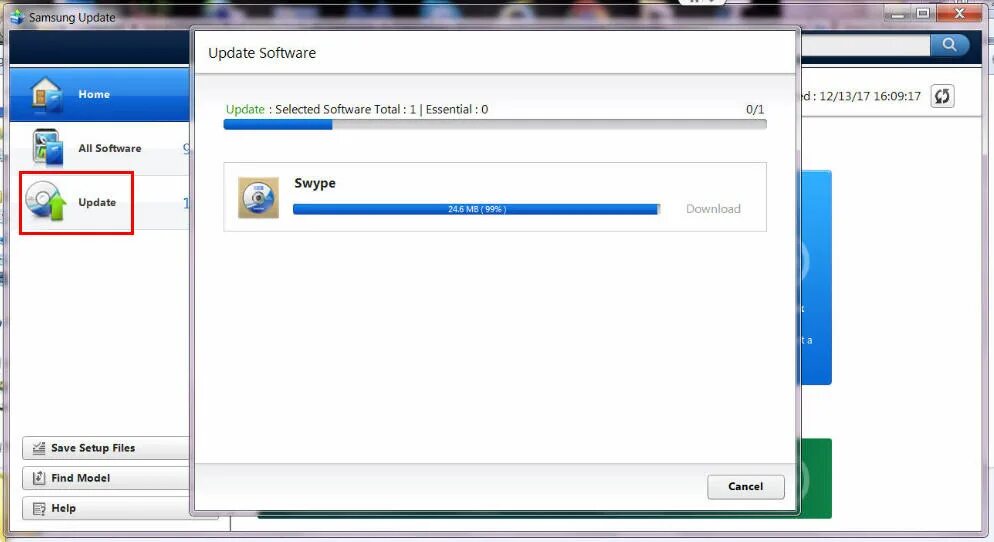The width and height of the screenshot is (994, 542).
Task: Click the grayed Download label for Swype
Action: [713, 209]
